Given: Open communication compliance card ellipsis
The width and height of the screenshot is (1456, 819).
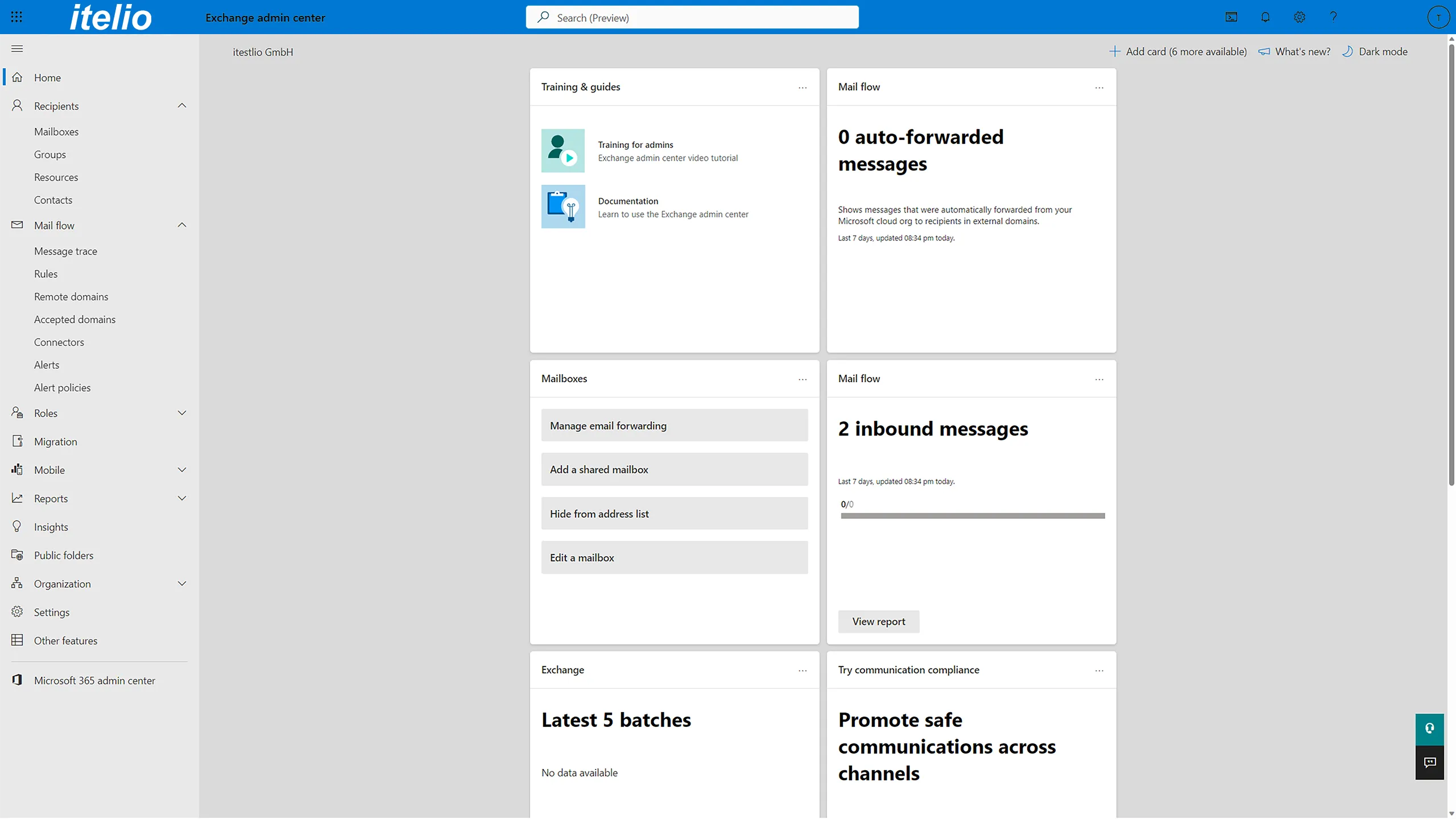Looking at the screenshot, I should click(1099, 671).
